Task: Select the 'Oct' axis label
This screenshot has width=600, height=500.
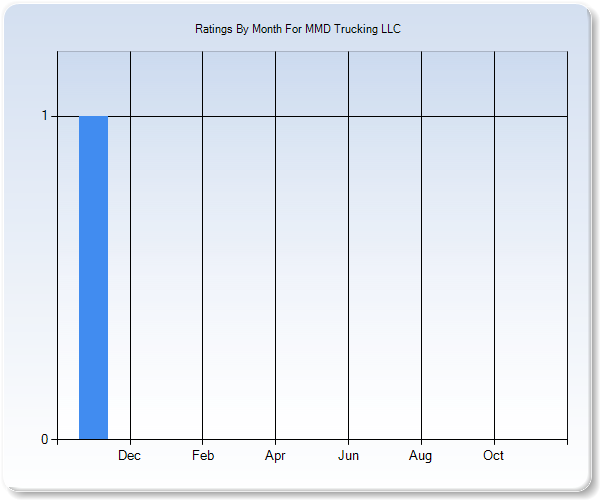Action: click(493, 456)
